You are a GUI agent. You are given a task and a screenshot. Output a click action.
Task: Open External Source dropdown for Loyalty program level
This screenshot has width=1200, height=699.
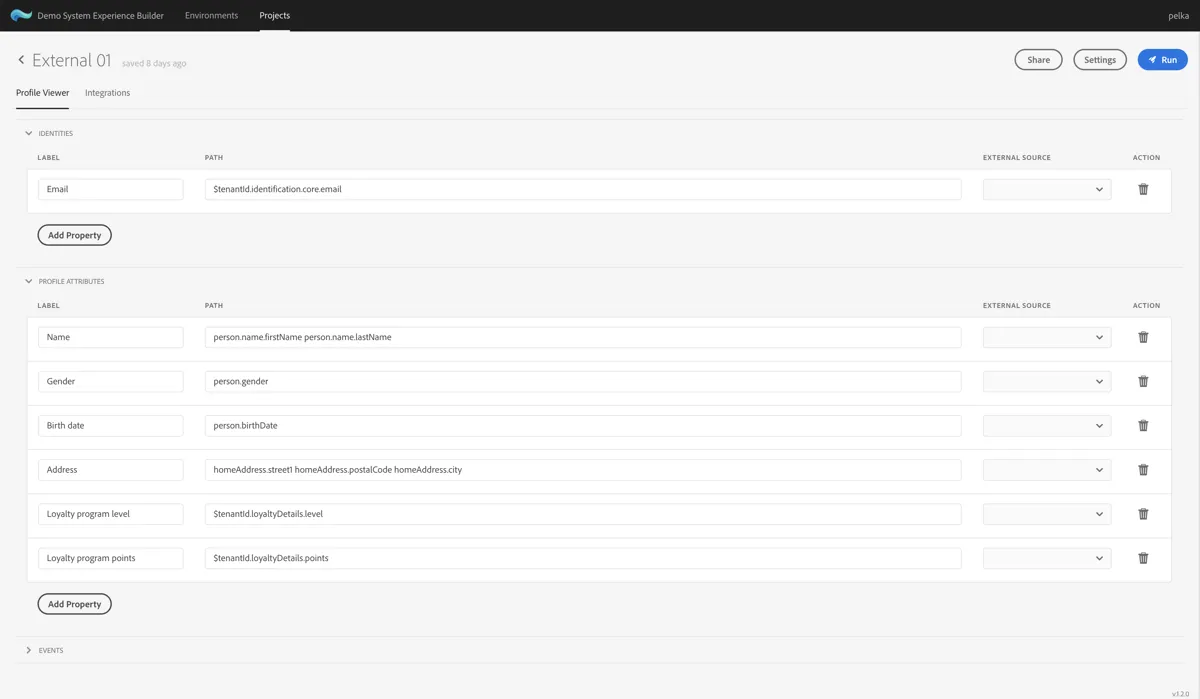click(1047, 514)
